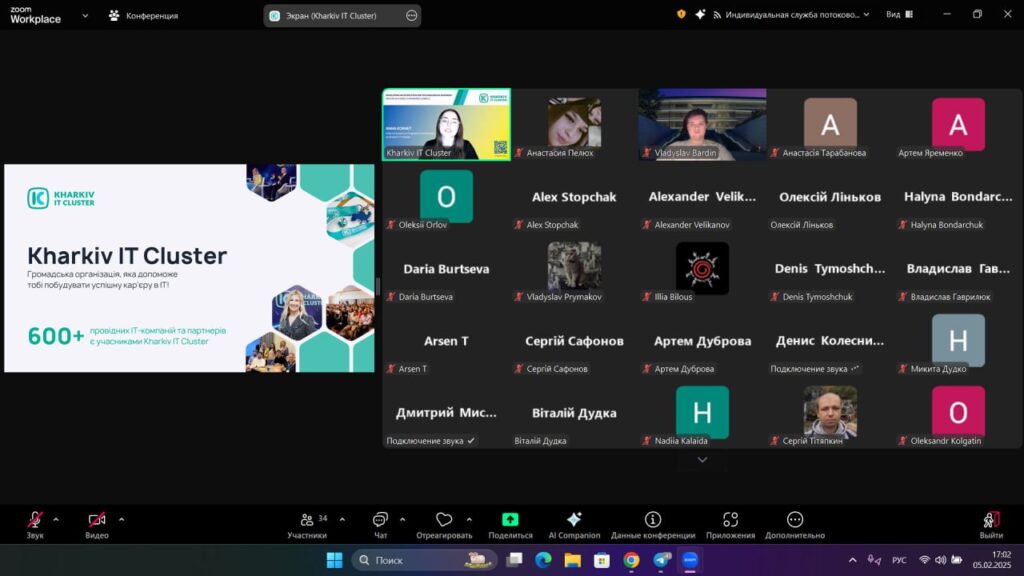Click Денис Колесни... participant tile
The width and height of the screenshot is (1024, 576).
pos(830,340)
